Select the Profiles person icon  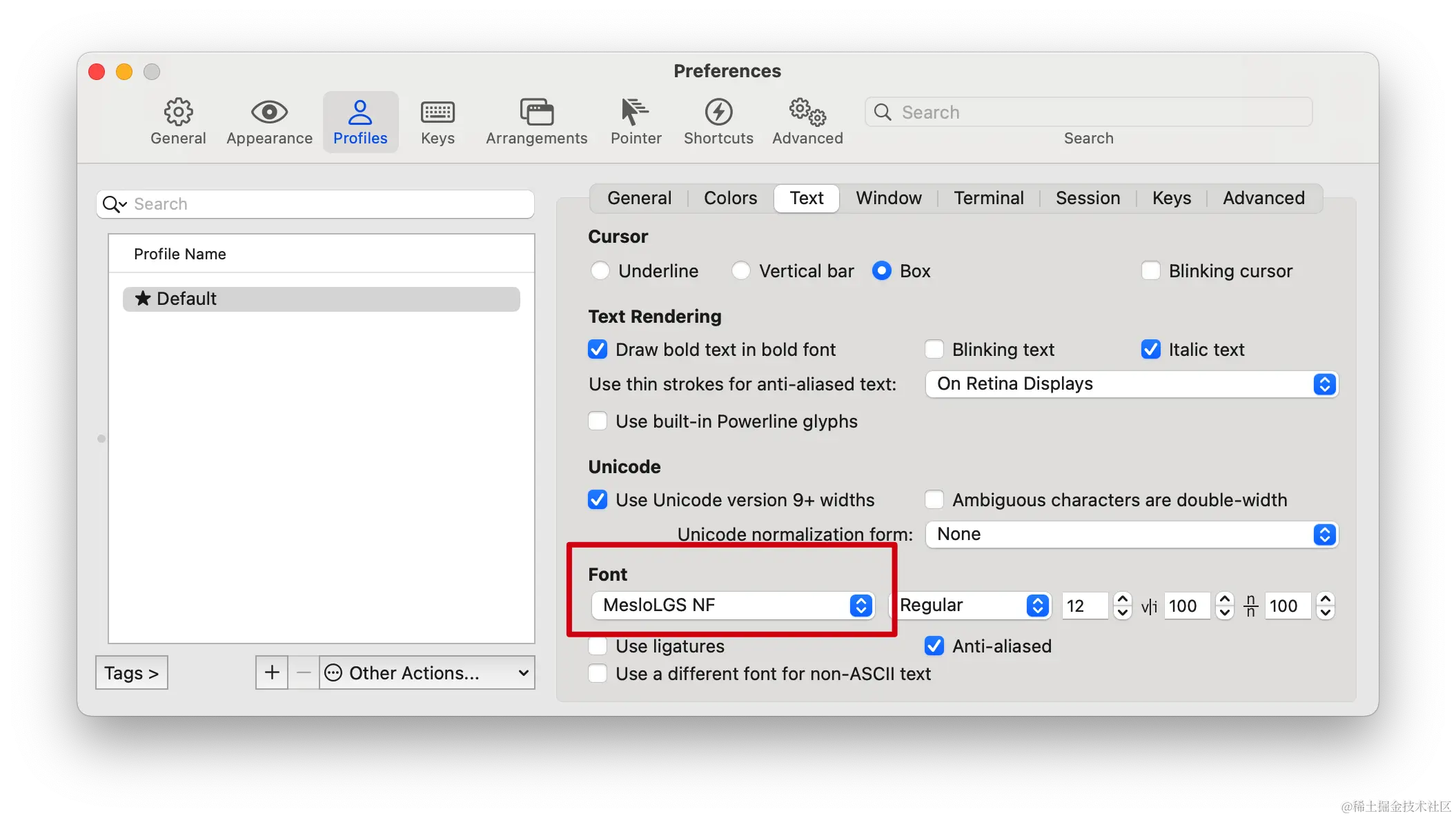click(360, 112)
